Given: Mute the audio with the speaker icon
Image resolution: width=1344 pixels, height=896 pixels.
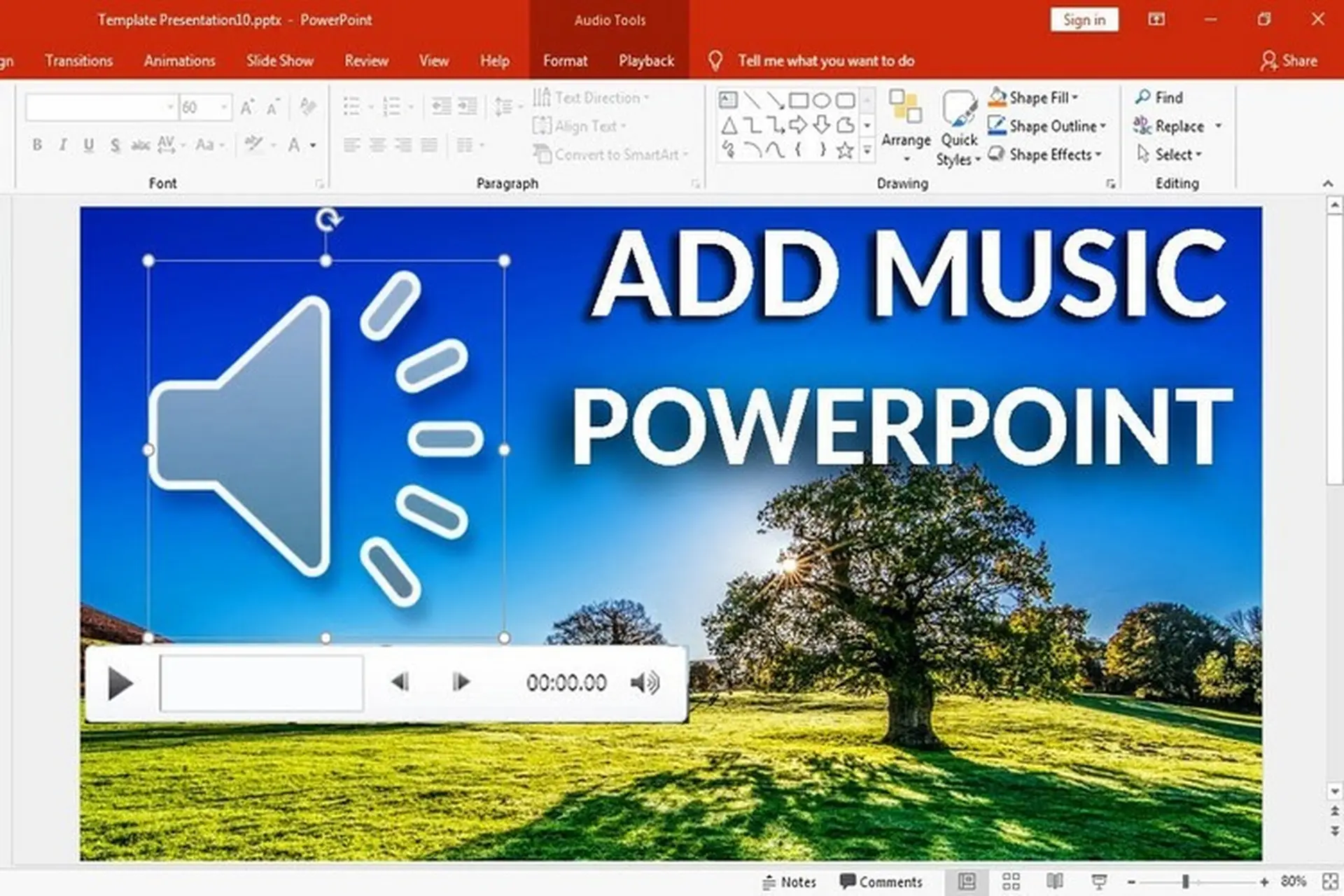Looking at the screenshot, I should [646, 682].
